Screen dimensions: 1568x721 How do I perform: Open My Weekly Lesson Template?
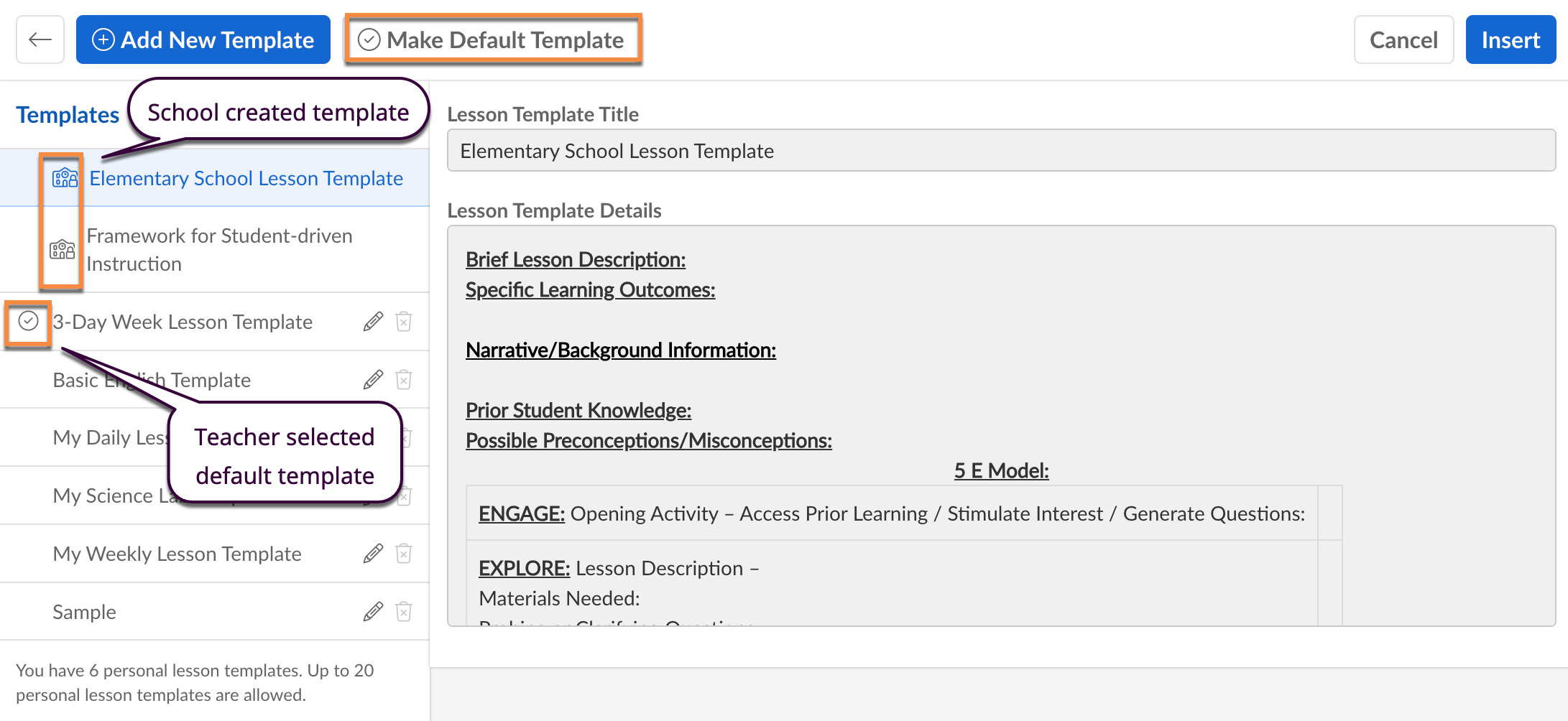(x=177, y=554)
